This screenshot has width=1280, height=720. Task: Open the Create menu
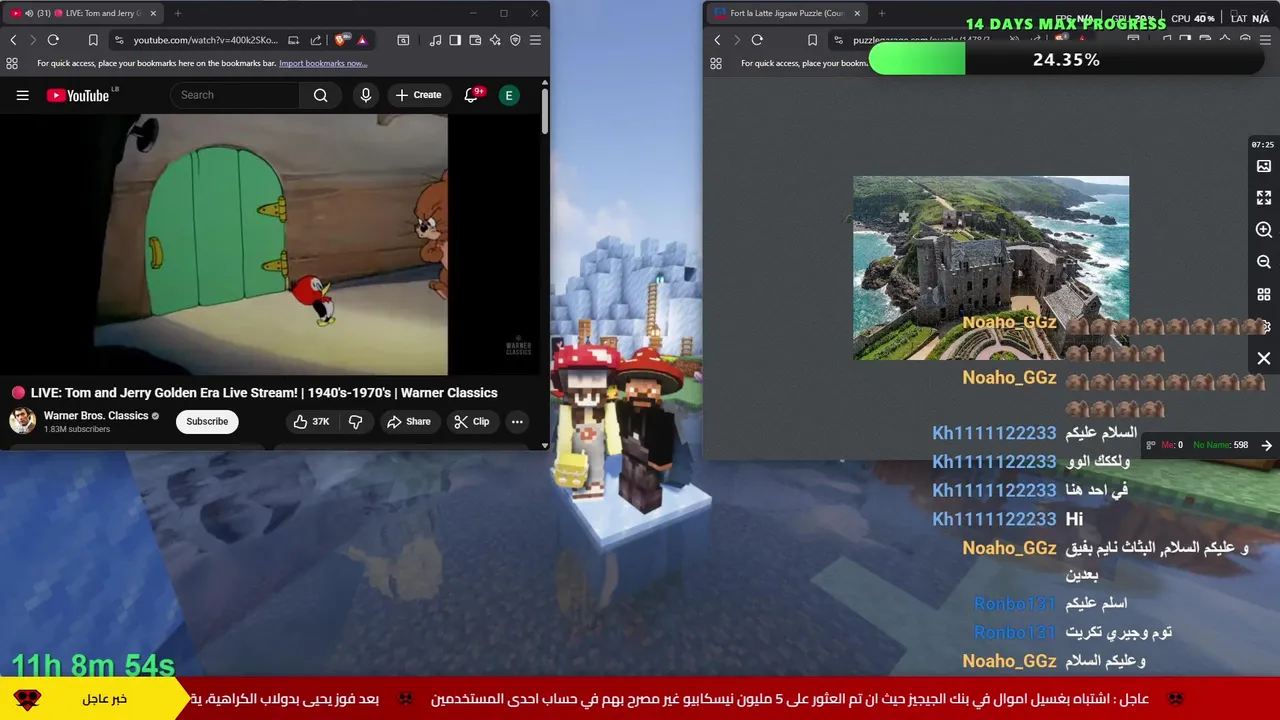tap(418, 95)
